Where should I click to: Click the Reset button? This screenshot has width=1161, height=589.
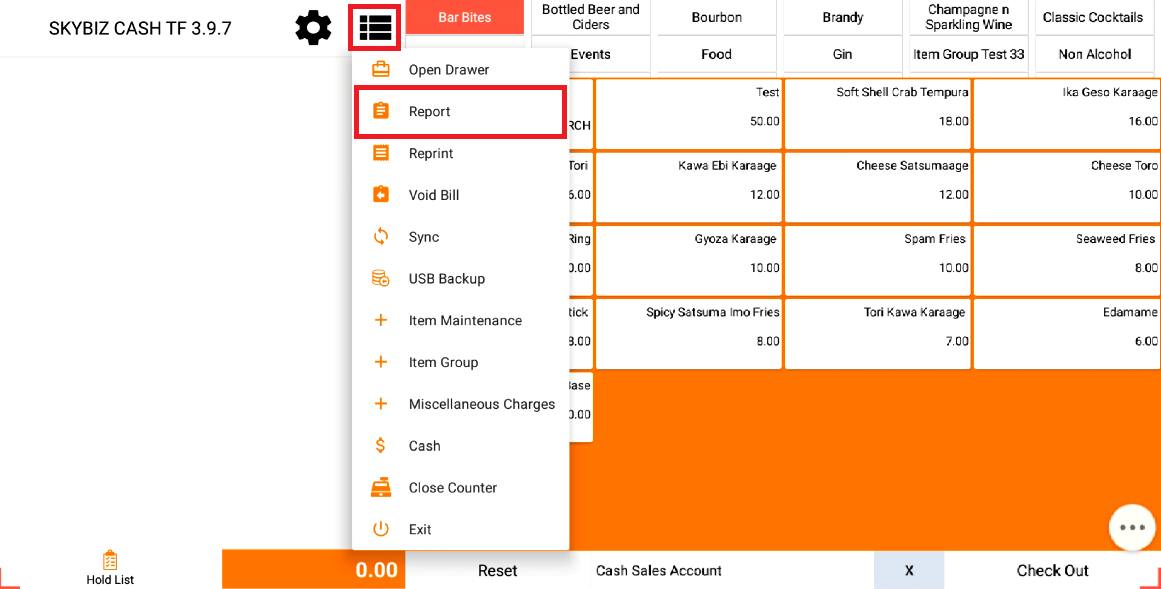point(497,571)
